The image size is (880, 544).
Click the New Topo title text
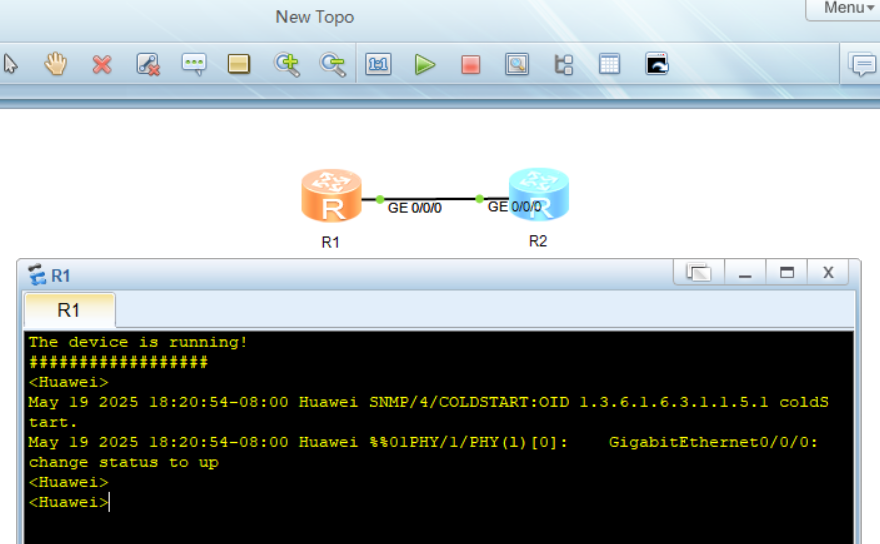click(x=315, y=17)
